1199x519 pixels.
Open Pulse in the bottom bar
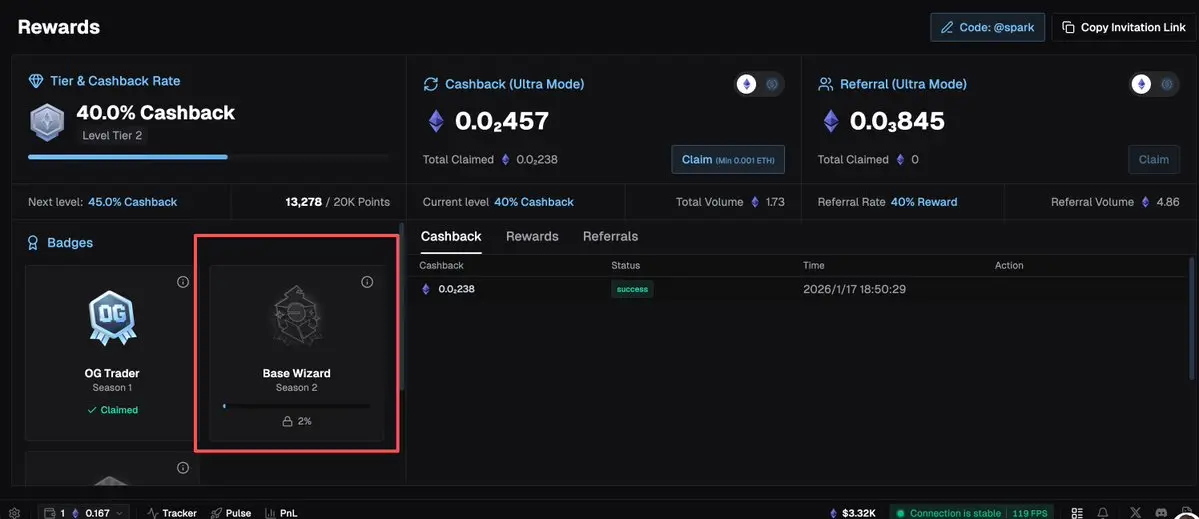231,513
